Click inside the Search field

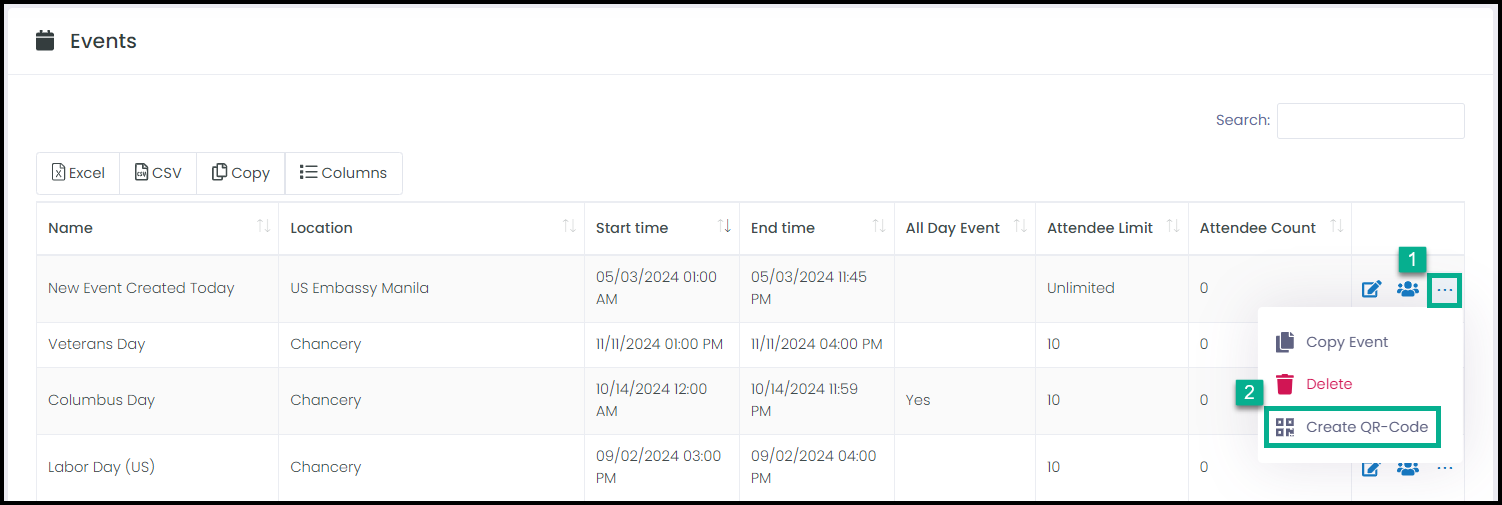point(1370,120)
